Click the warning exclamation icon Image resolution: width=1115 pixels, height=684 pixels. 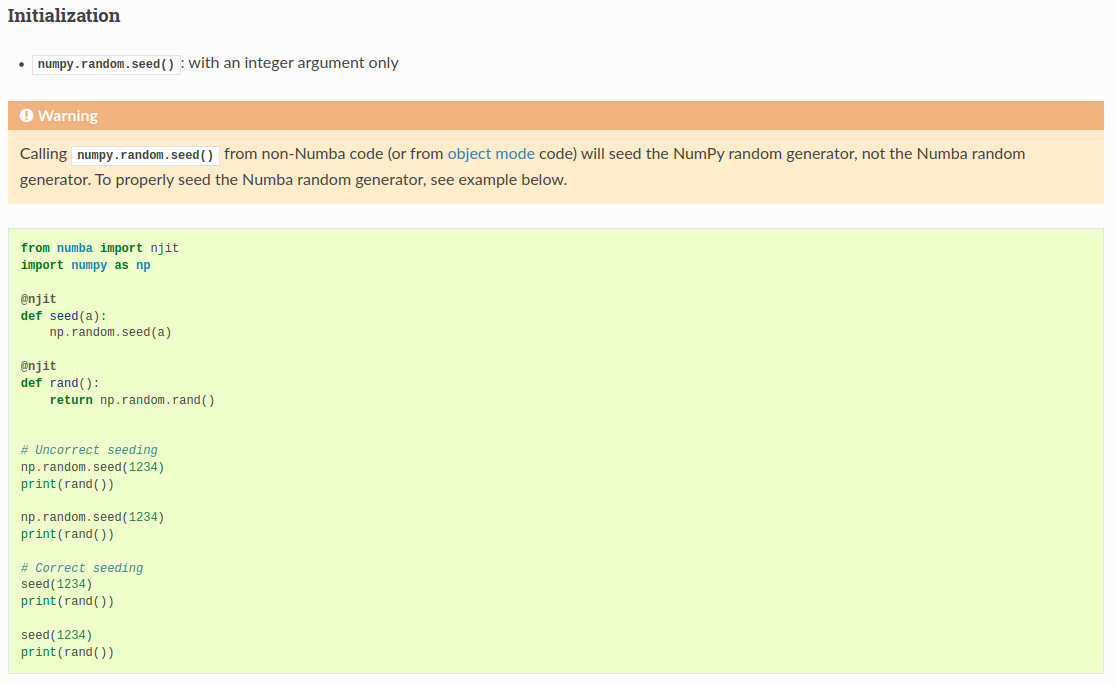(x=26, y=115)
